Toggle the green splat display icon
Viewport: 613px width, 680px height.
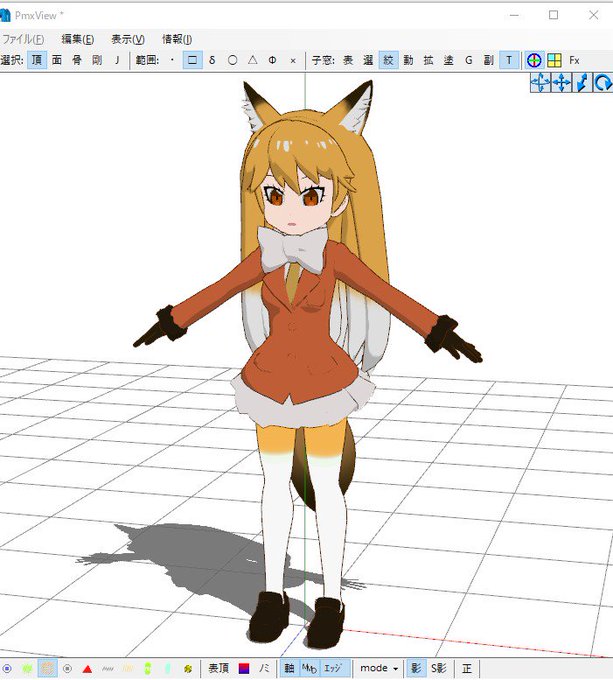click(x=27, y=669)
